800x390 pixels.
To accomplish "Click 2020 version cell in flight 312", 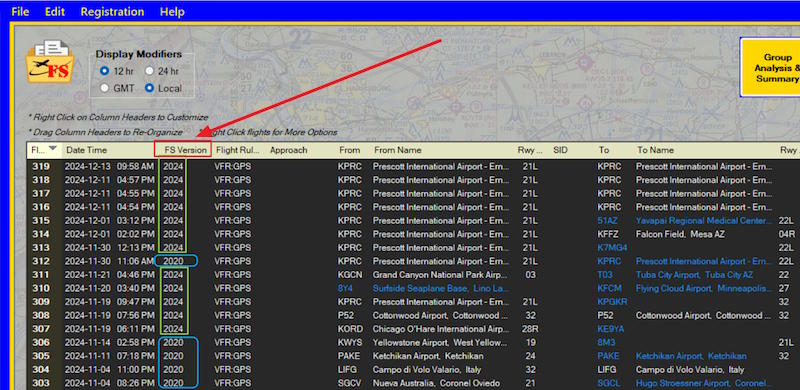I will [x=173, y=261].
